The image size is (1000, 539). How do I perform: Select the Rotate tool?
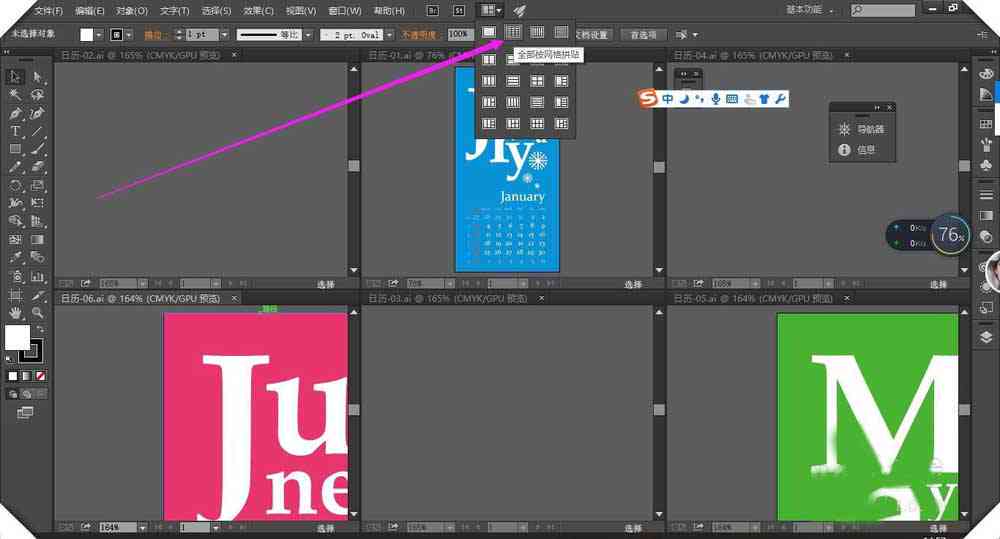(x=15, y=186)
